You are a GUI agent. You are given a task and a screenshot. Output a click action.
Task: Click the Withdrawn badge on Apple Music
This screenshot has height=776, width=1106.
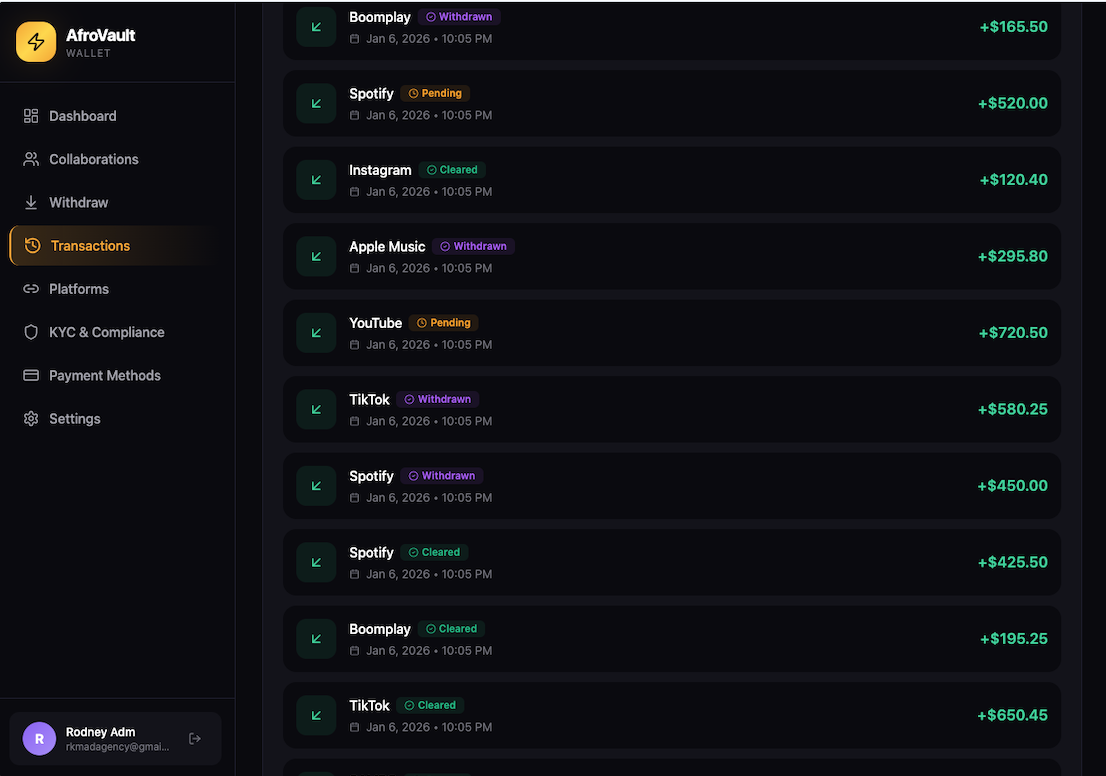tap(474, 246)
